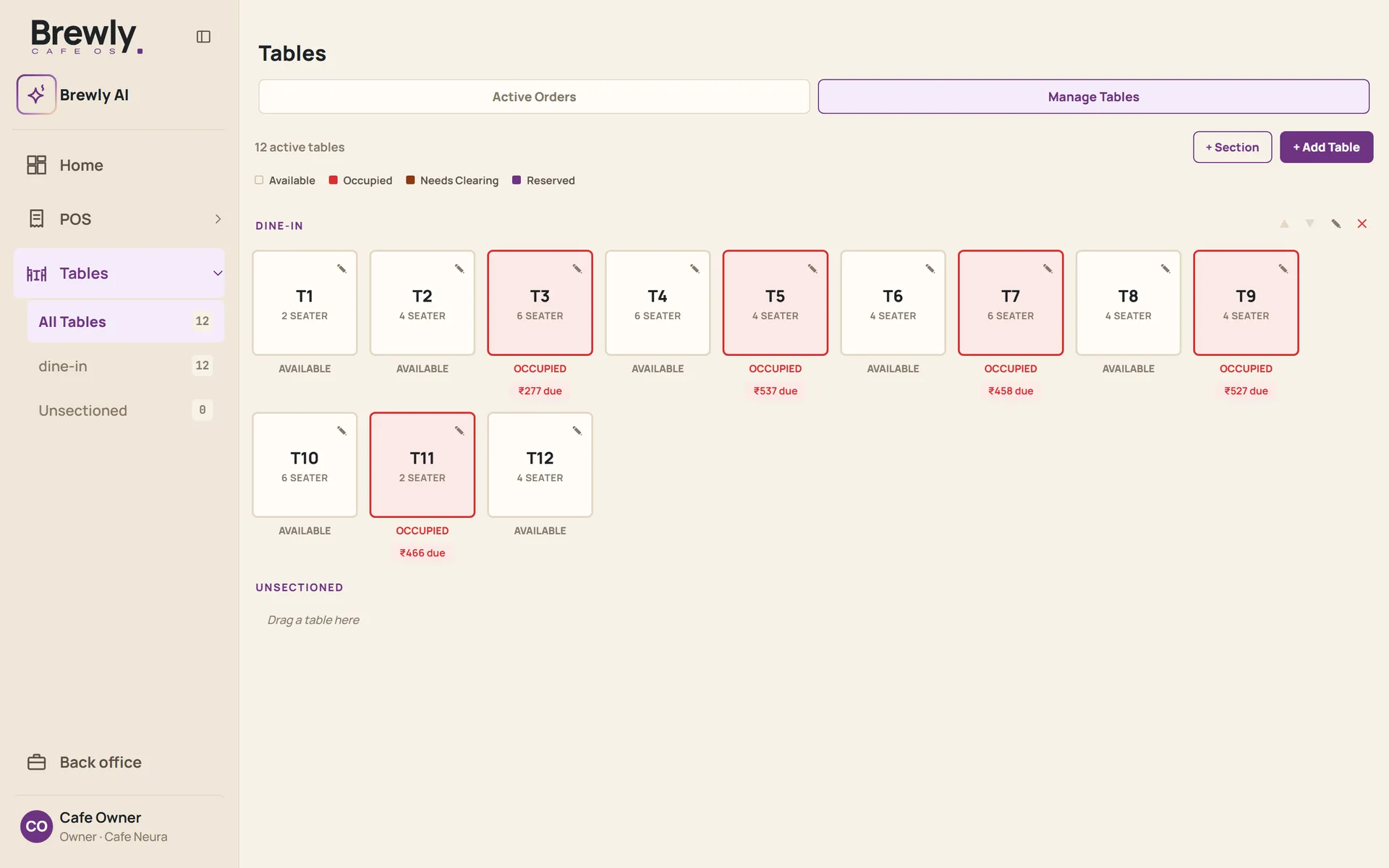
Task: Edit table T3 with its pencil icon
Action: [577, 269]
